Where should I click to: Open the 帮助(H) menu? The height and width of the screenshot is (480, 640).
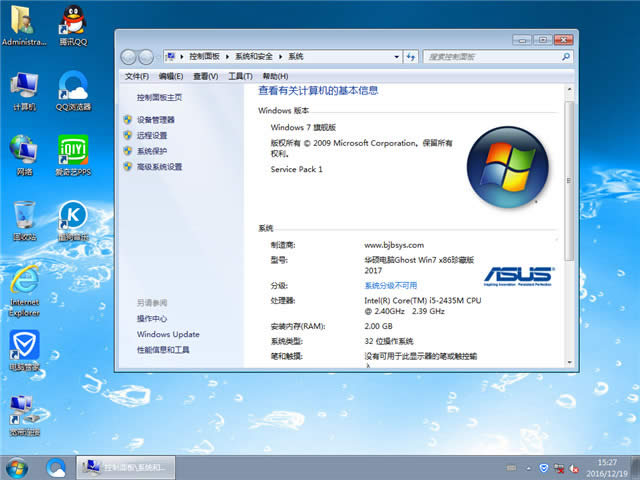click(275, 76)
